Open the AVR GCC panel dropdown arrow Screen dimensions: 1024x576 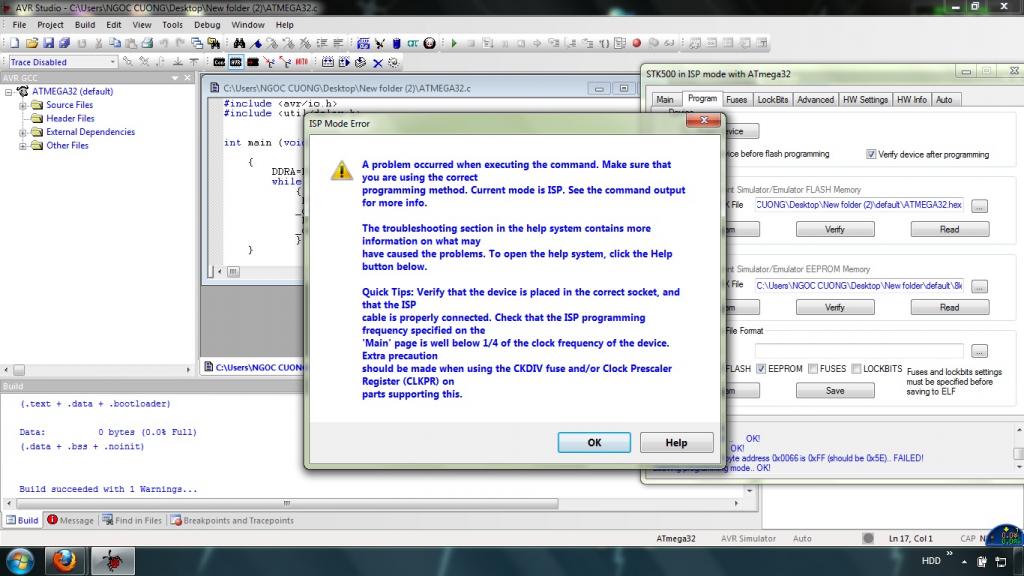[x=174, y=78]
